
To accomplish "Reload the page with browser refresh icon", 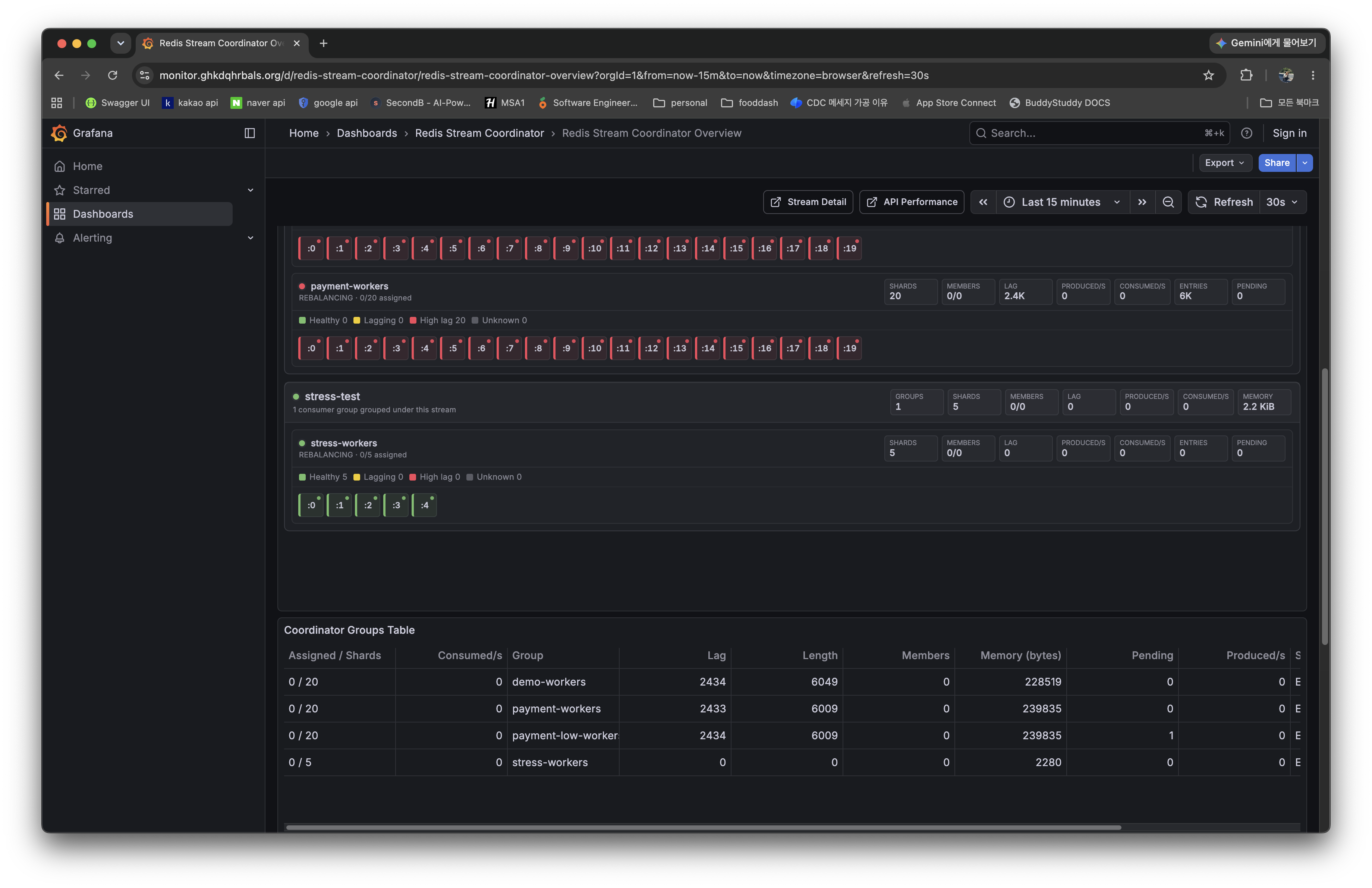I will (x=113, y=75).
